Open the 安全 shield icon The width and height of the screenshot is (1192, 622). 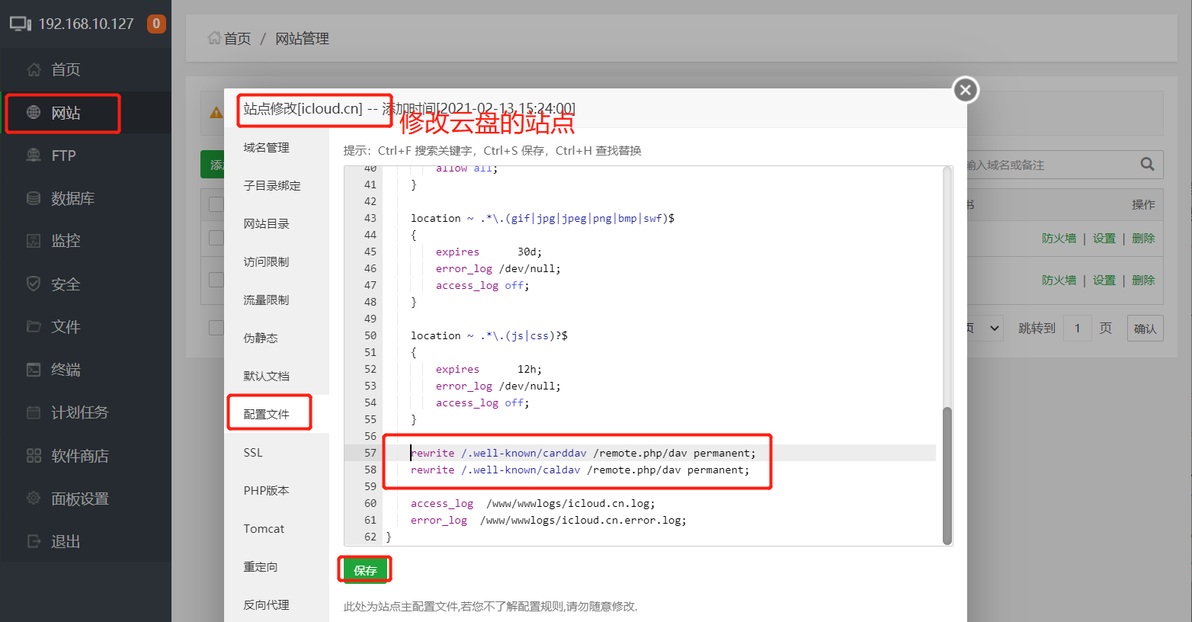[33, 284]
